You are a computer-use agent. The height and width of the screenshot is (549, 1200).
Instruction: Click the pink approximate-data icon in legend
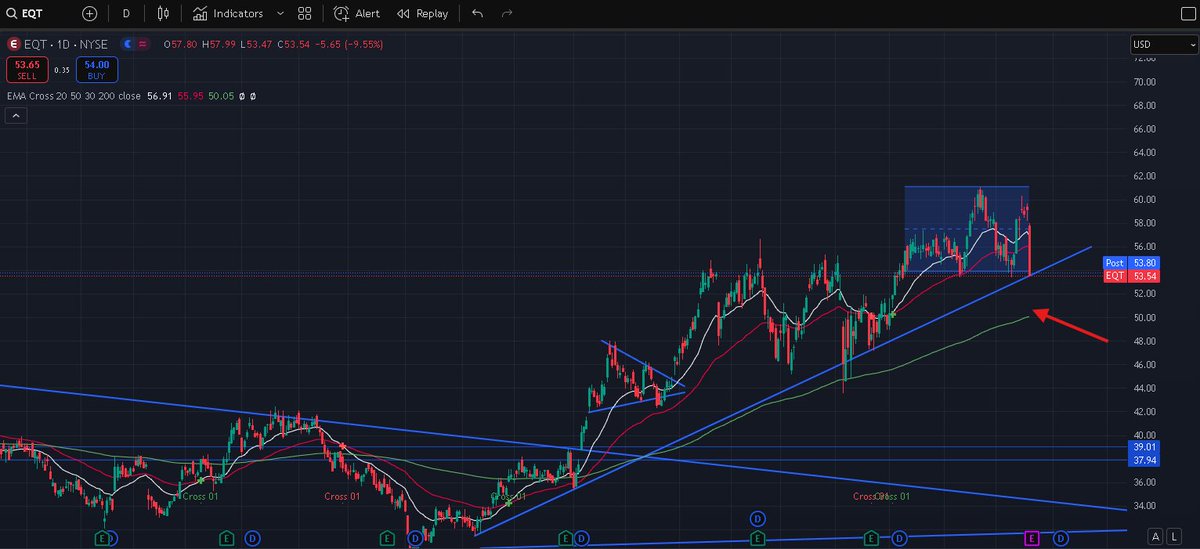[x=143, y=45]
